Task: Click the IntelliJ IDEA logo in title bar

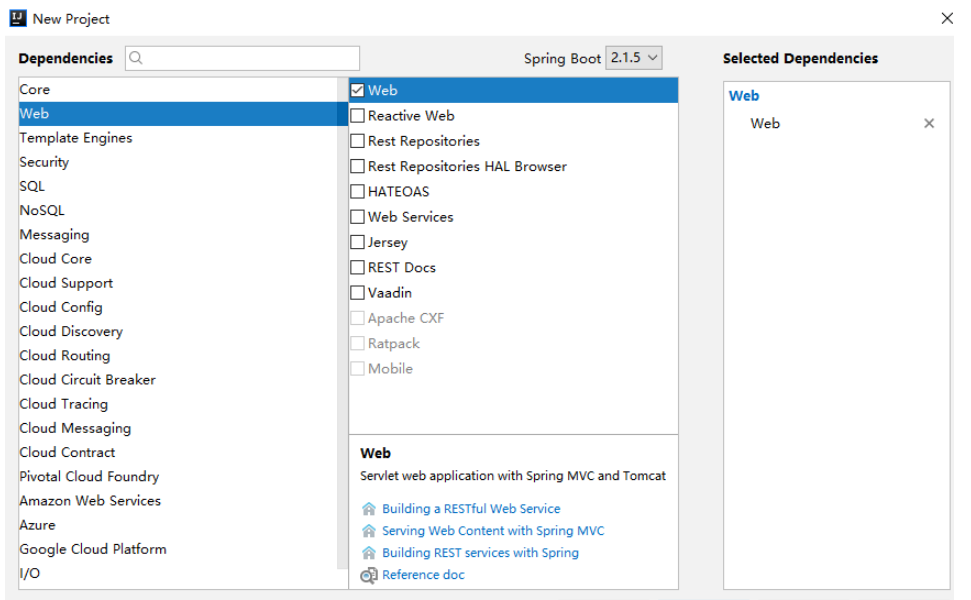Action: (x=18, y=18)
